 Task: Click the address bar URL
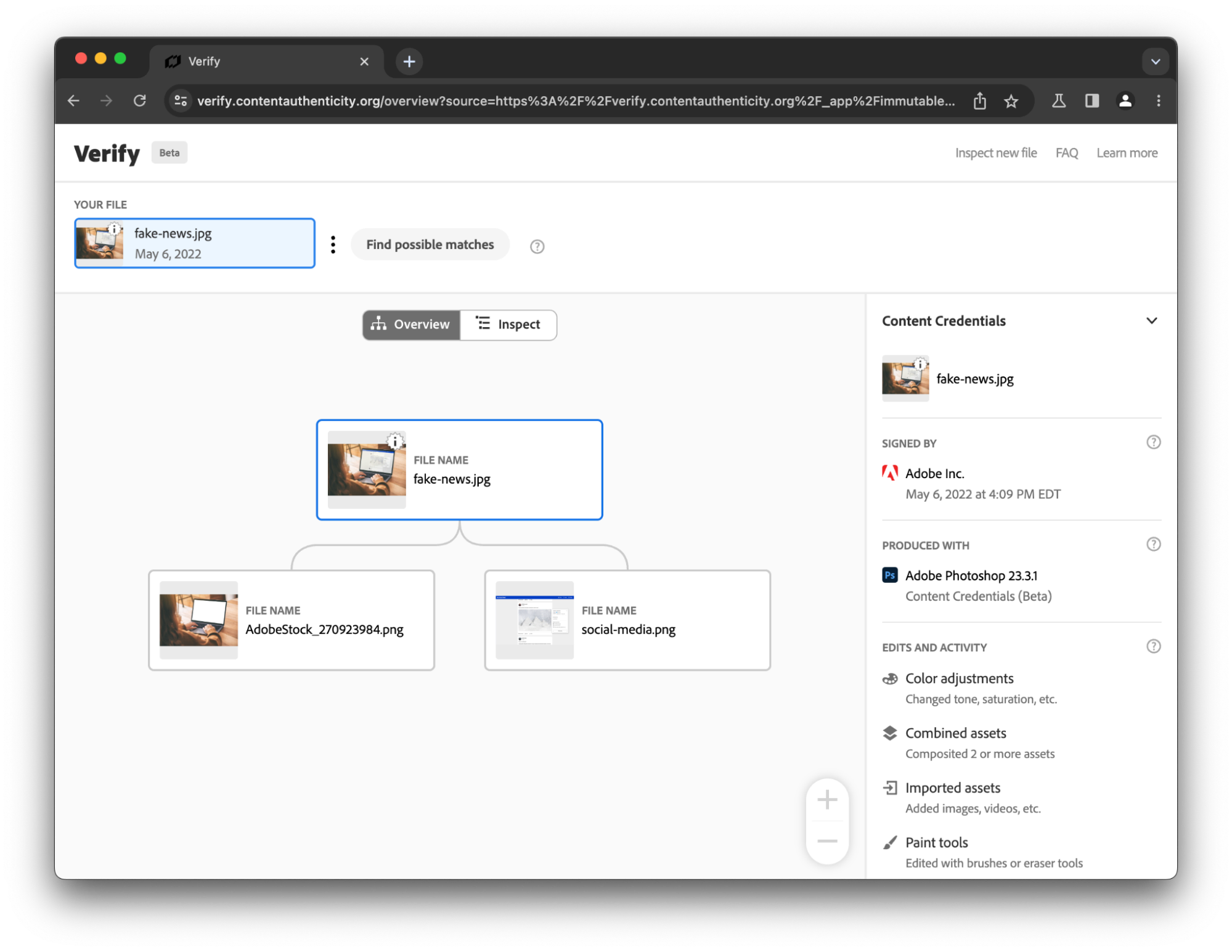(576, 100)
